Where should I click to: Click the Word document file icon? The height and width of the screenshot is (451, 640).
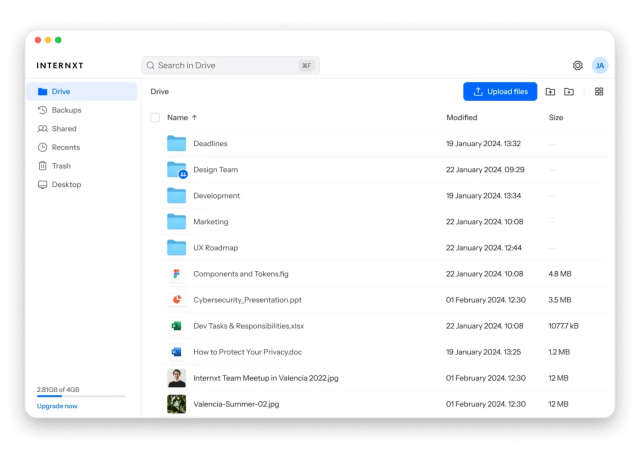[177, 352]
